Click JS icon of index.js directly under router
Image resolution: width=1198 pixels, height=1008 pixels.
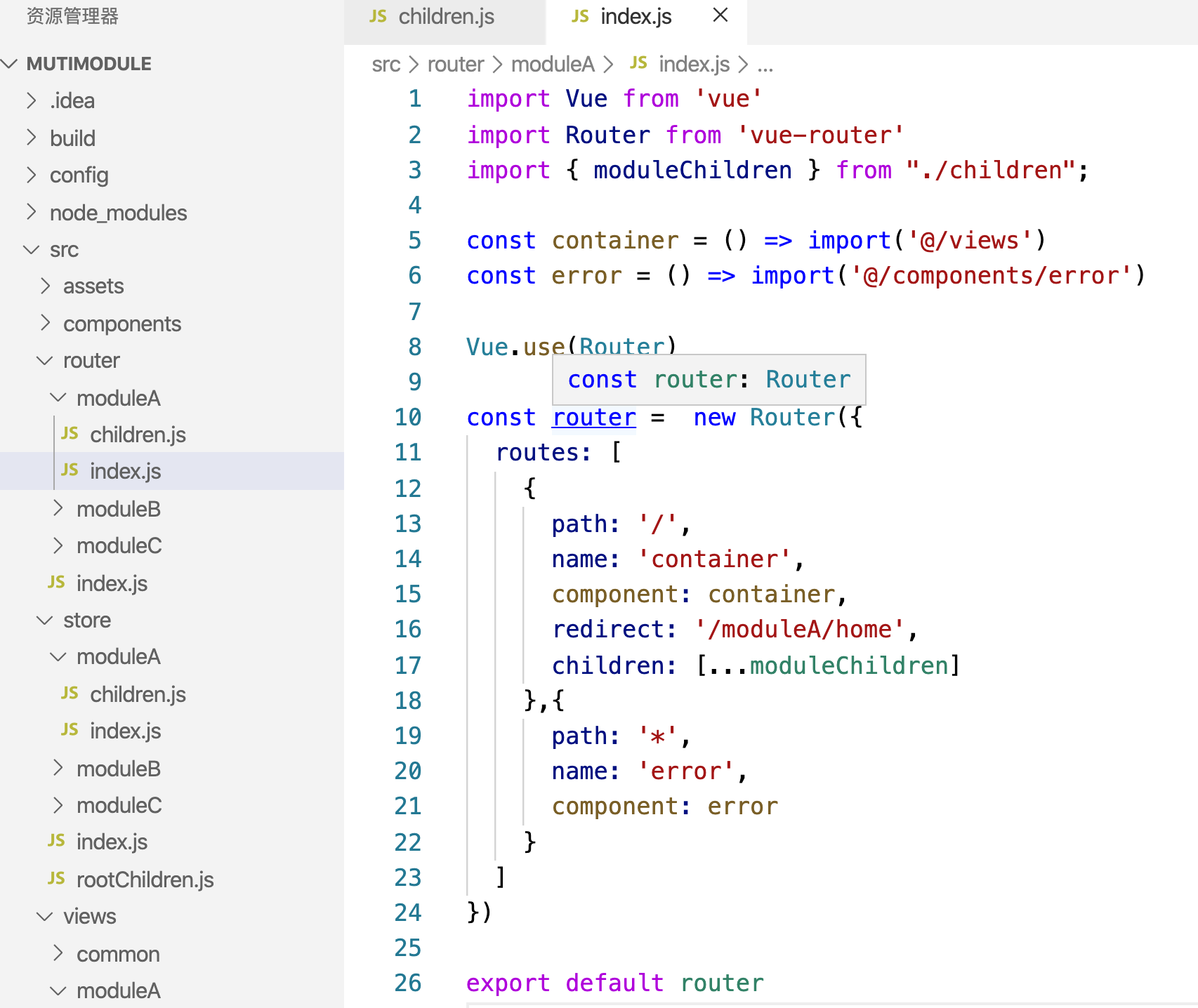56,582
